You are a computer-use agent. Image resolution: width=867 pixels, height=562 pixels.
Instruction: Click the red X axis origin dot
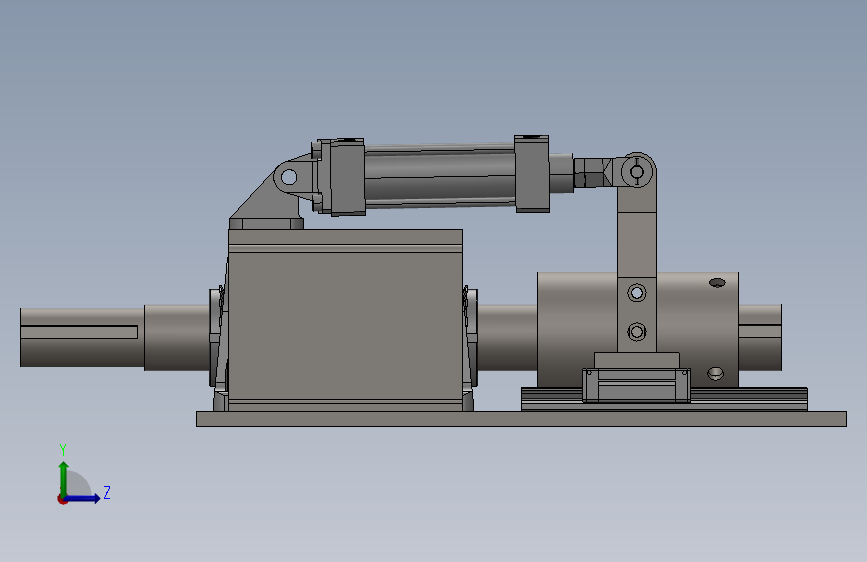click(62, 499)
